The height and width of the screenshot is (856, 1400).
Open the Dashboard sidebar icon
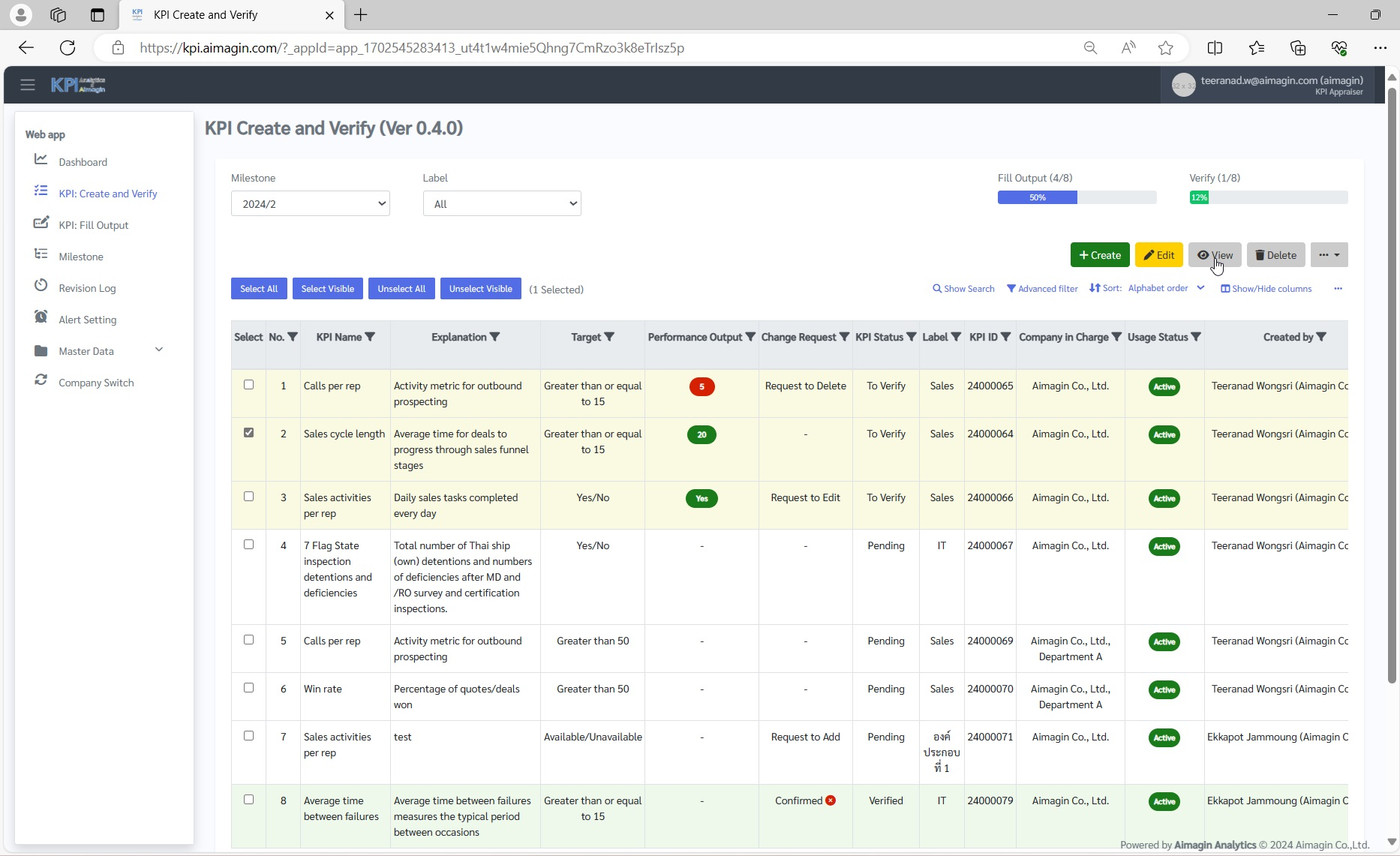[x=41, y=159]
